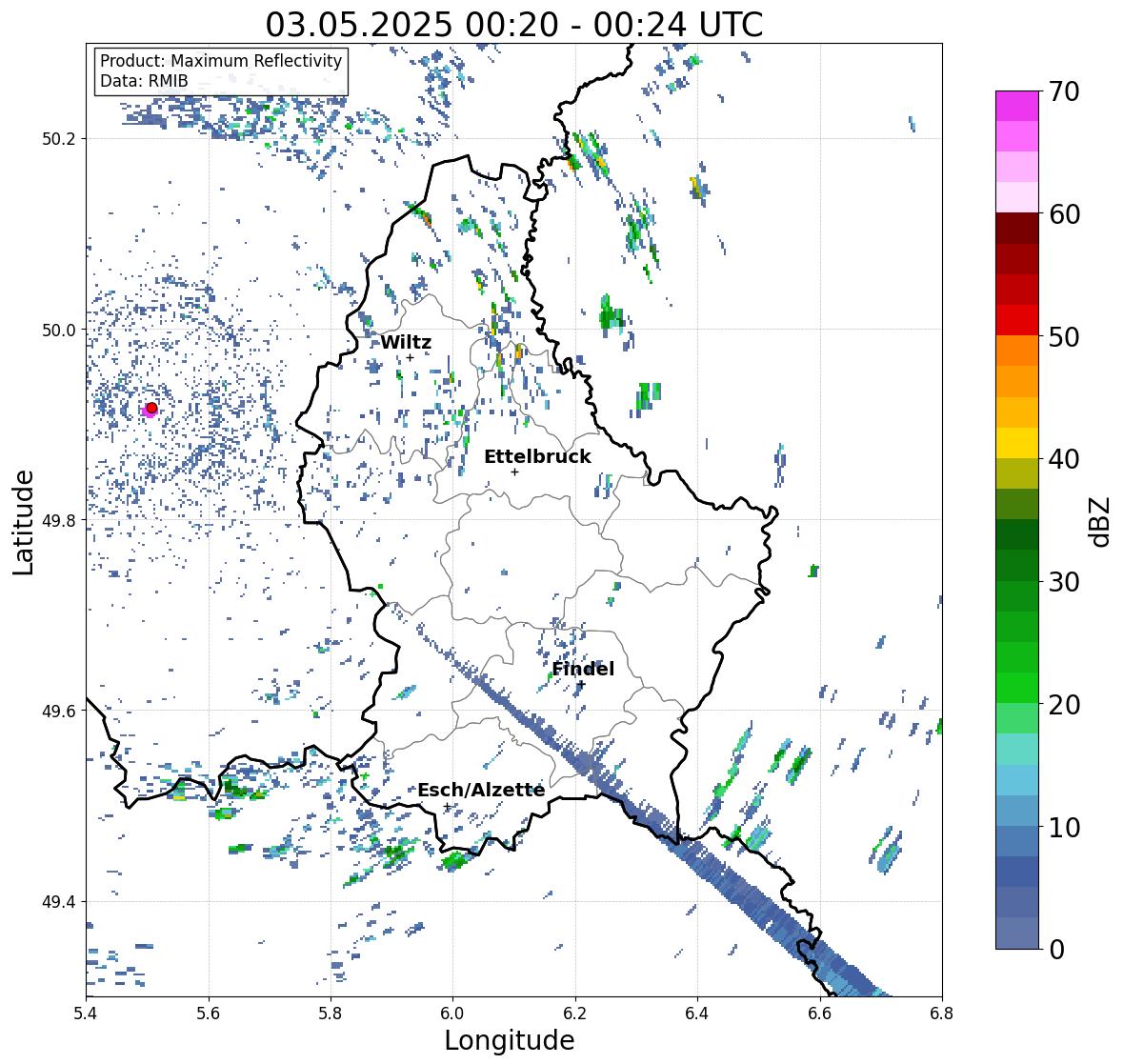Click the latitude tick 49.8
Image resolution: width=1123 pixels, height=1064 pixels.
(x=58, y=520)
